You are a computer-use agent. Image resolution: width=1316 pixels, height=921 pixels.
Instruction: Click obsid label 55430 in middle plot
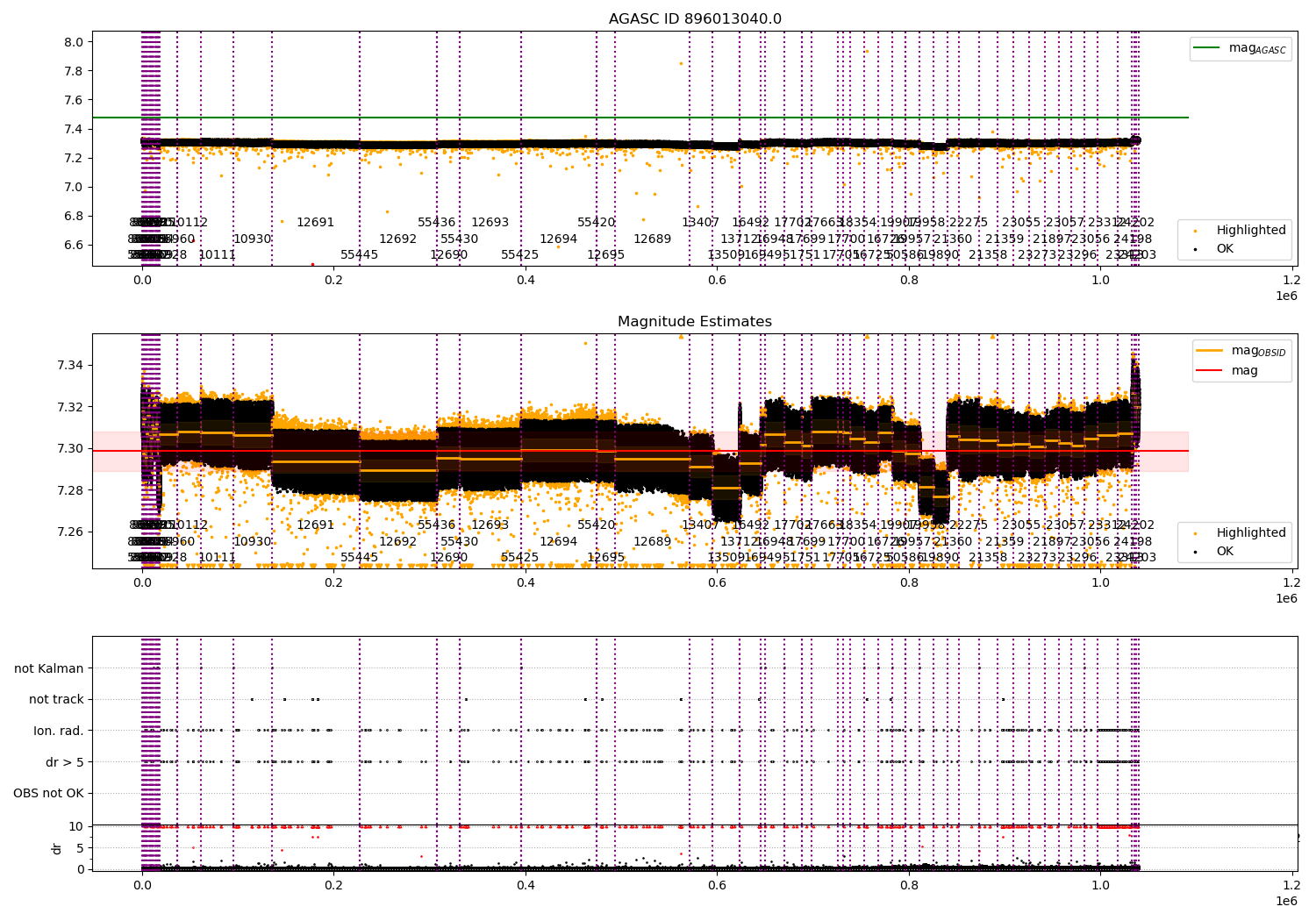(x=460, y=541)
